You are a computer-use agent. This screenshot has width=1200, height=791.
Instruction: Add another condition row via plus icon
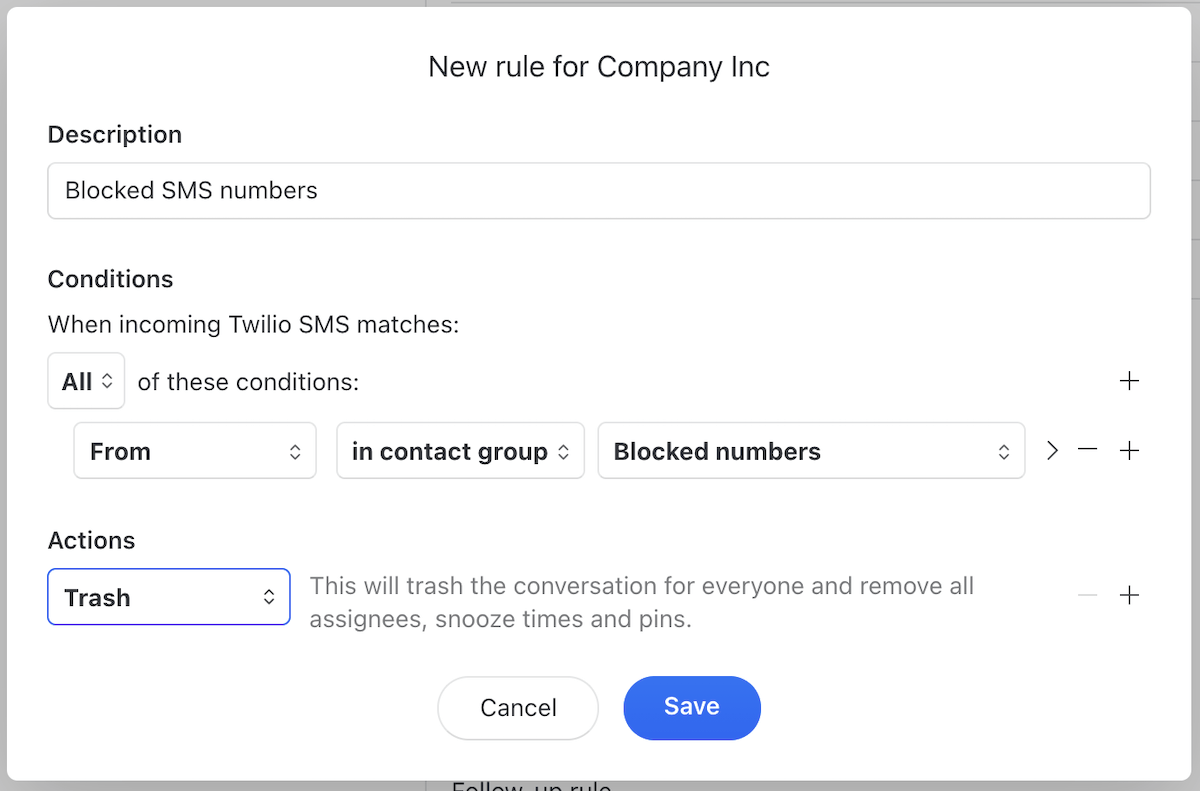1130,450
